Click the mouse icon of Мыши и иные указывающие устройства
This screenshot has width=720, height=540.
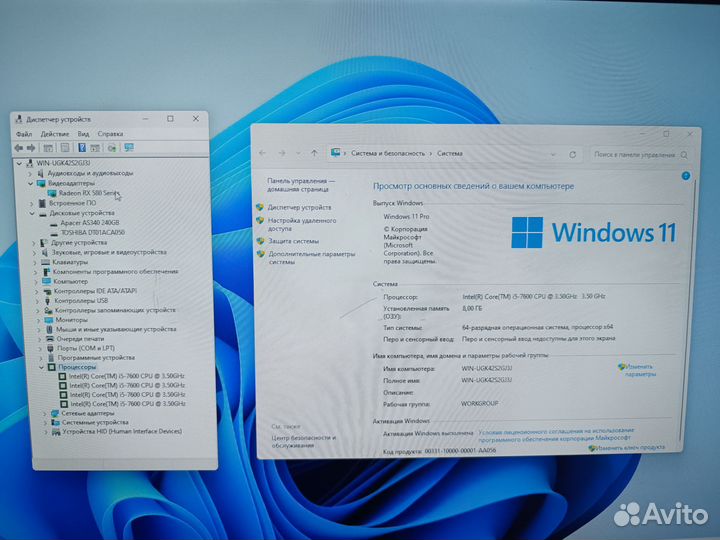50,330
